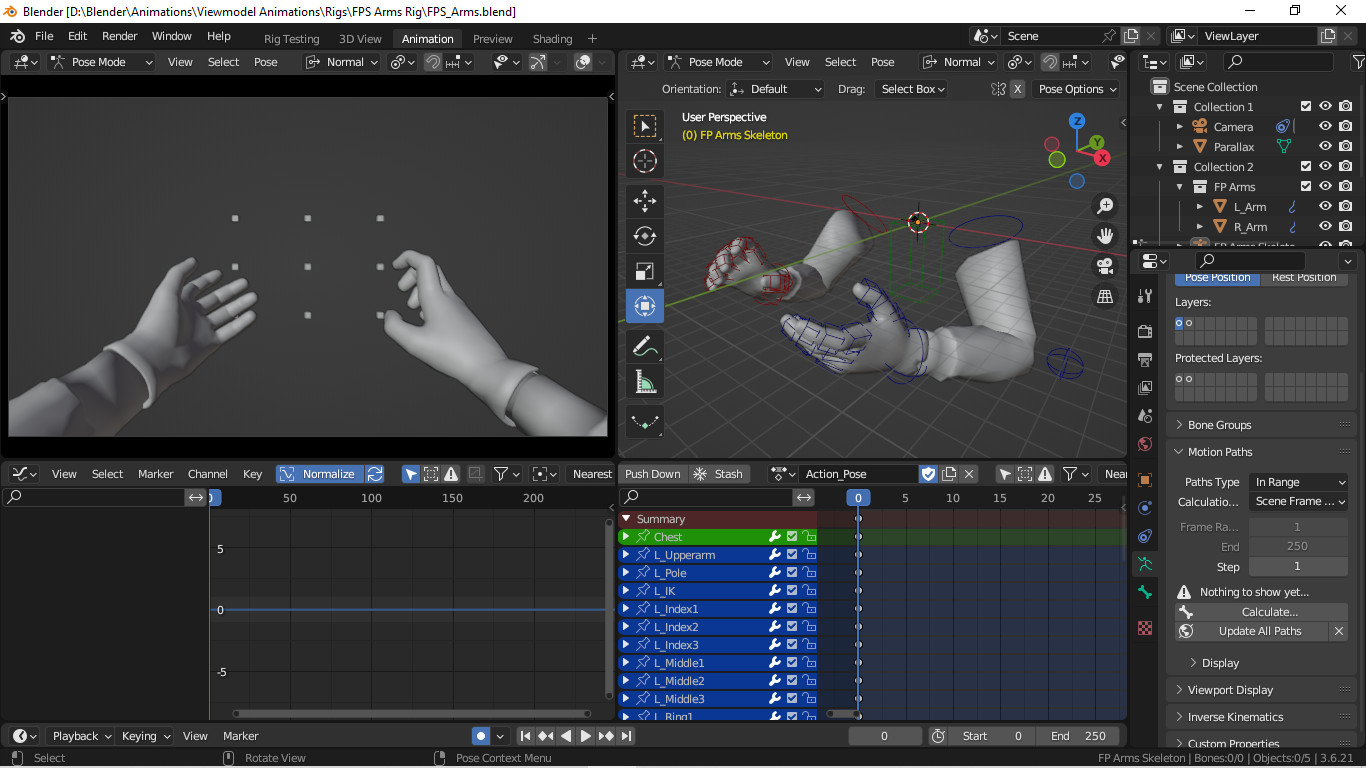The height and width of the screenshot is (768, 1366).
Task: Click the clear paths X icon
Action: (1338, 631)
